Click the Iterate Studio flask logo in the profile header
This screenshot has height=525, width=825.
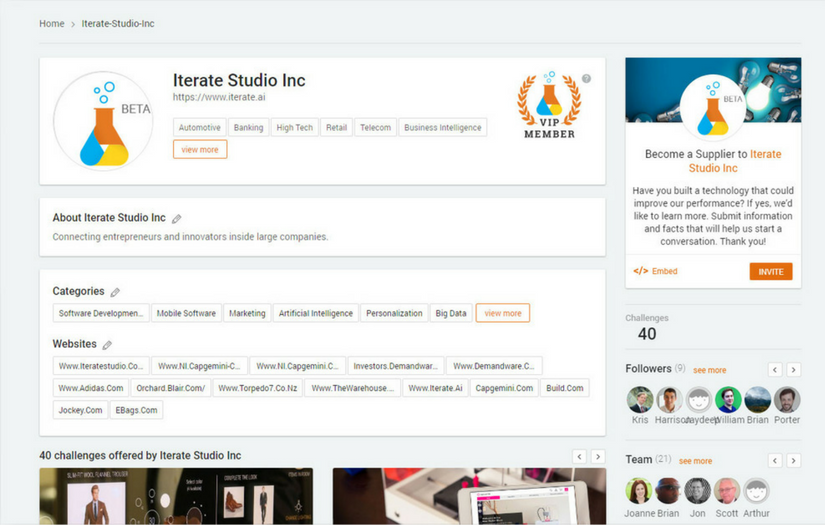click(x=104, y=121)
